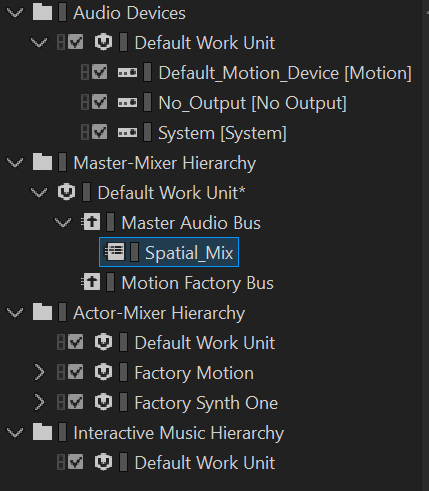Click the System audio device icon
Viewport: 429px width, 491px height.
pos(128,132)
